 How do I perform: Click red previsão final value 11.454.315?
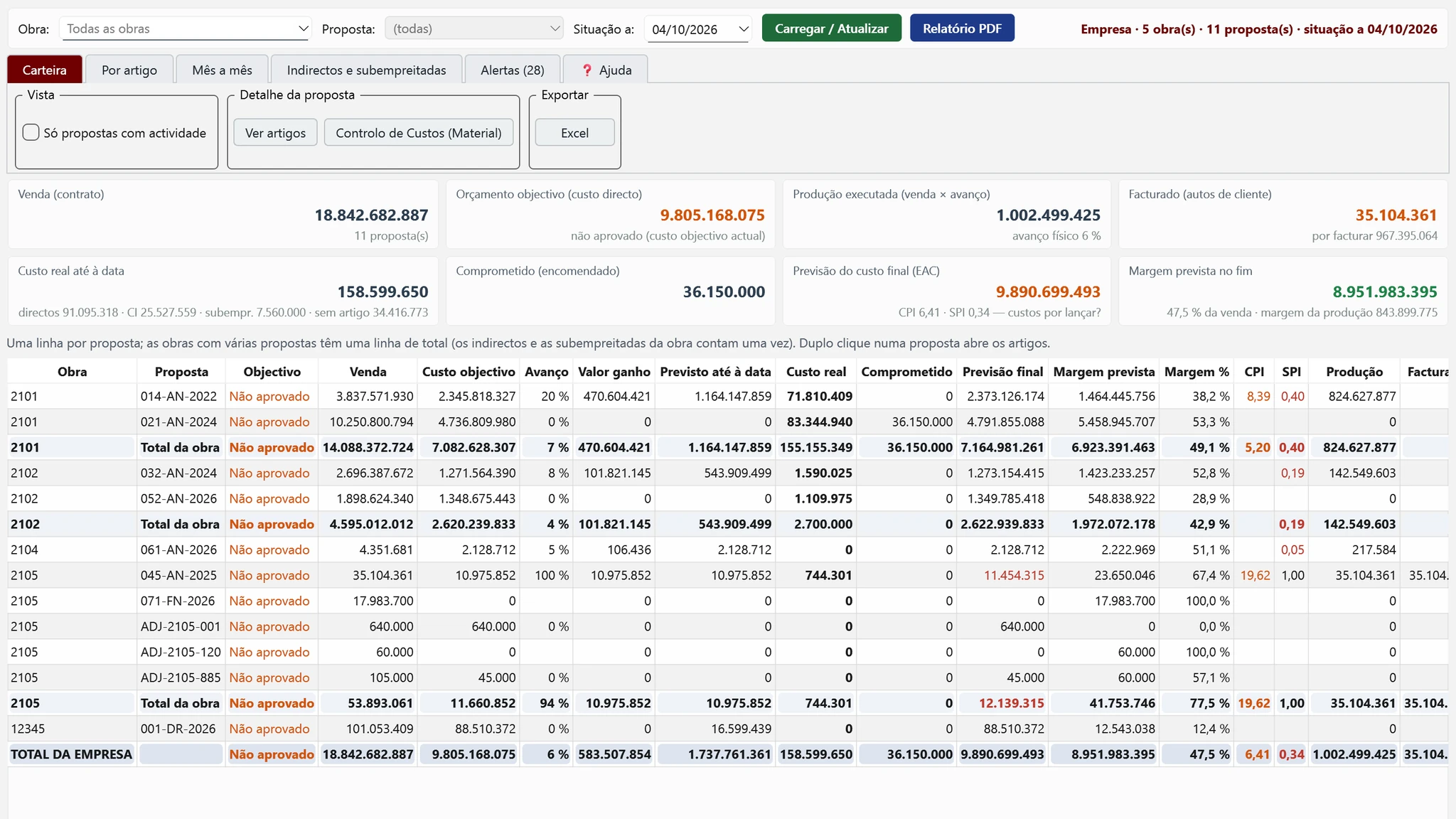[1014, 575]
